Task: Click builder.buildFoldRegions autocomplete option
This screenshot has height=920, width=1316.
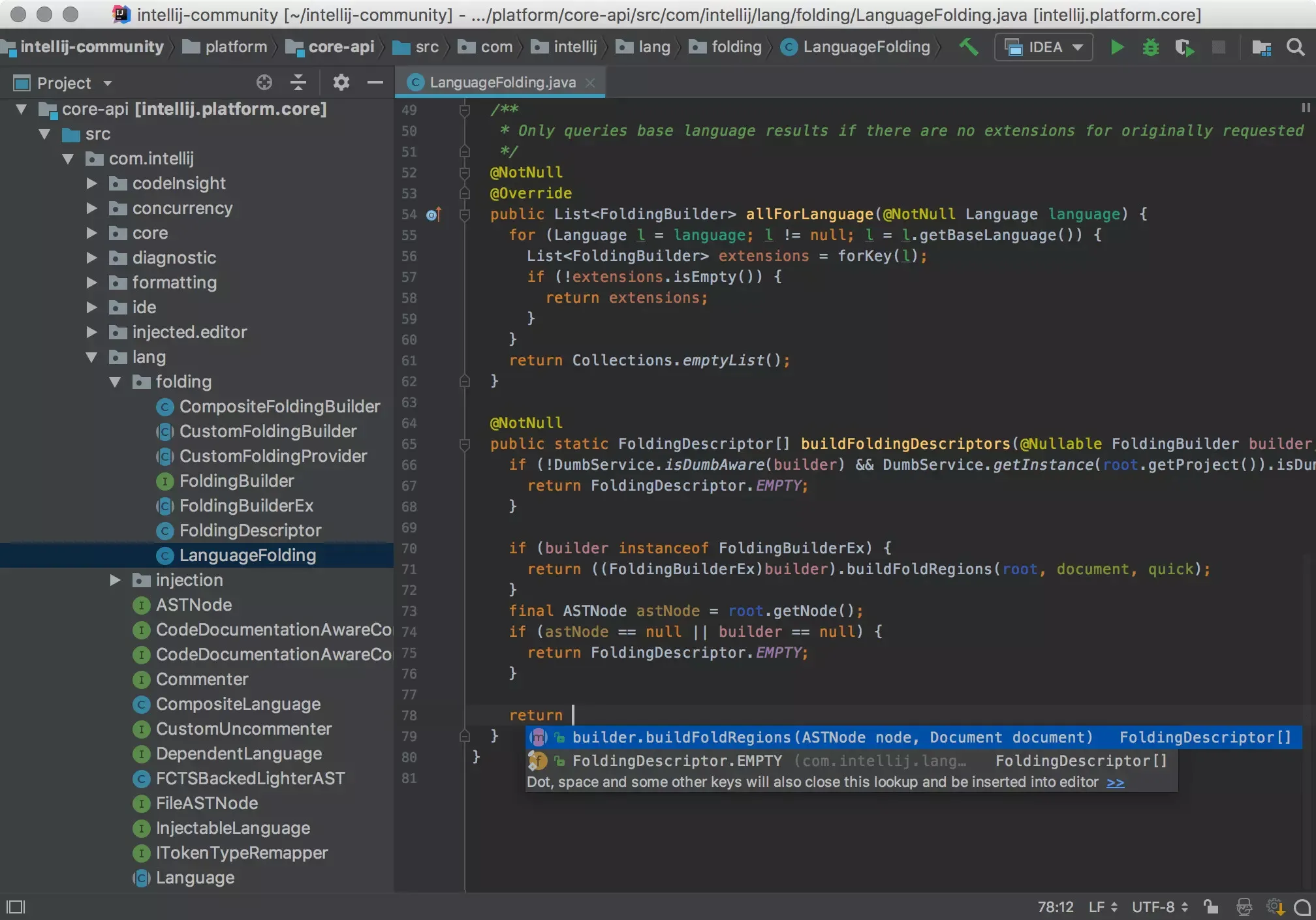Action: click(x=831, y=737)
